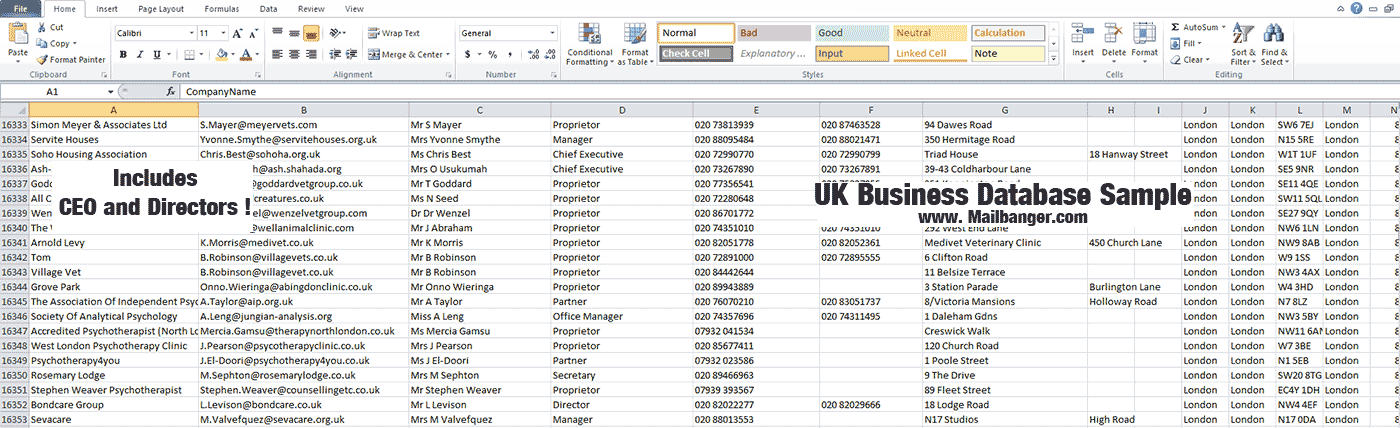1400x428 pixels.
Task: Switch to the Formulas tab
Action: tap(221, 8)
